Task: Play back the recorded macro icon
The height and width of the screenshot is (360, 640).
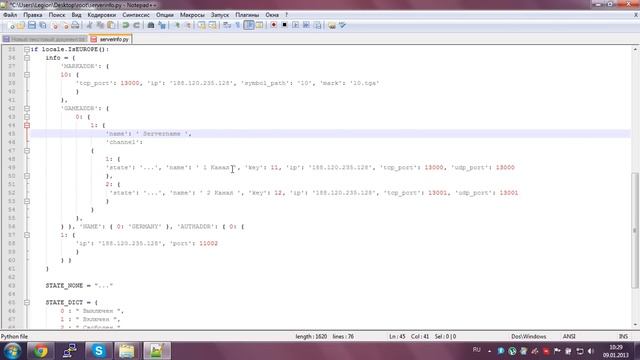Action: (x=296, y=25)
